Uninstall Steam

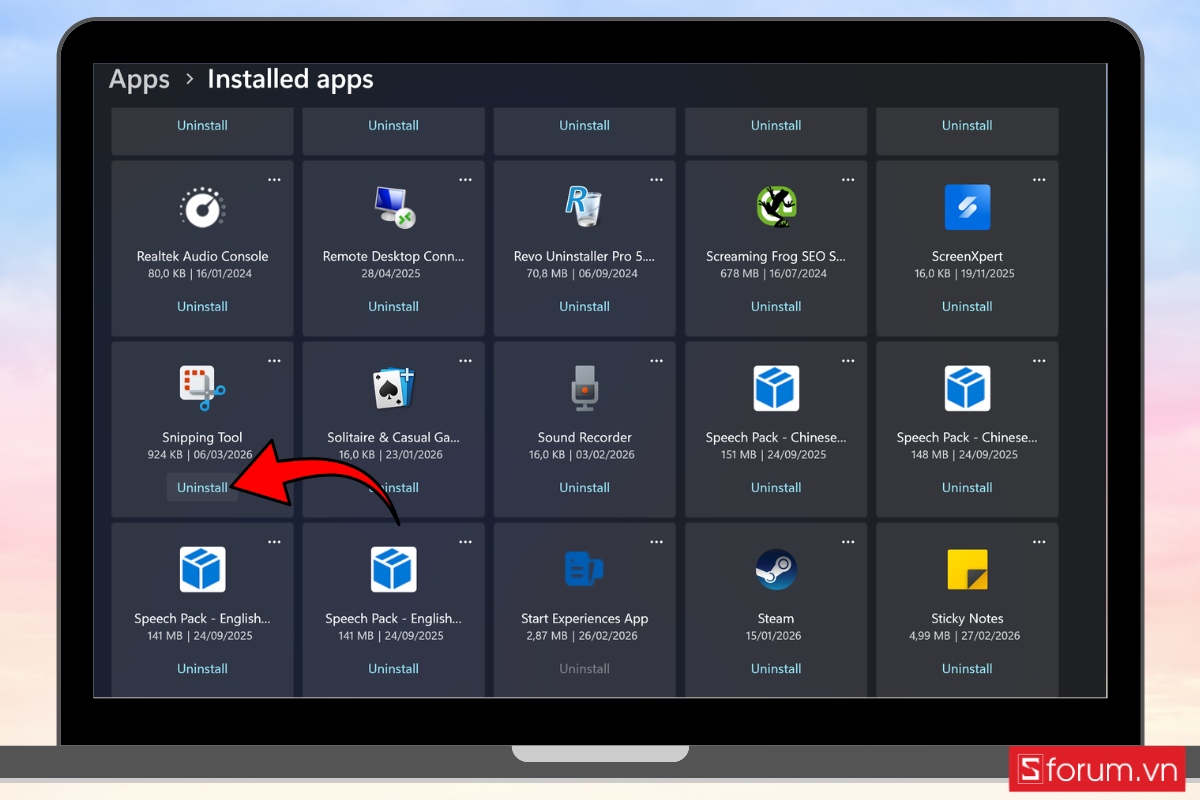point(776,668)
